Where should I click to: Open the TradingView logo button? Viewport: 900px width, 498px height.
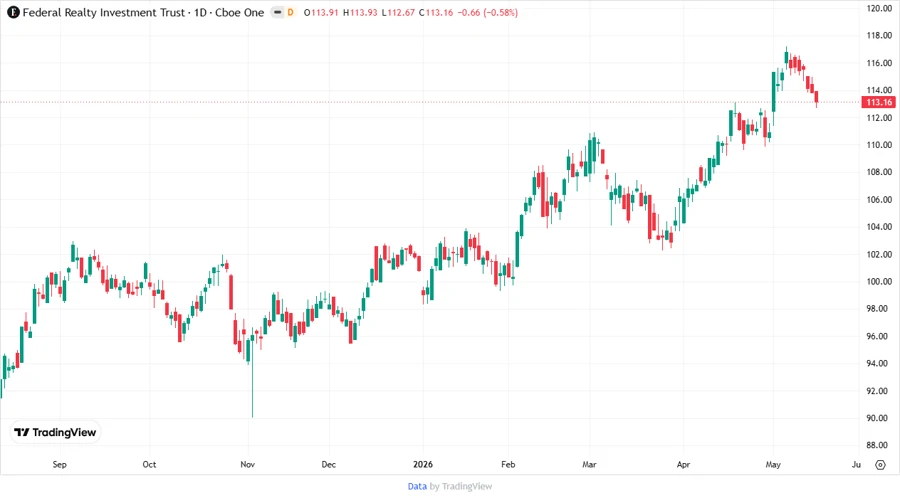tap(55, 433)
